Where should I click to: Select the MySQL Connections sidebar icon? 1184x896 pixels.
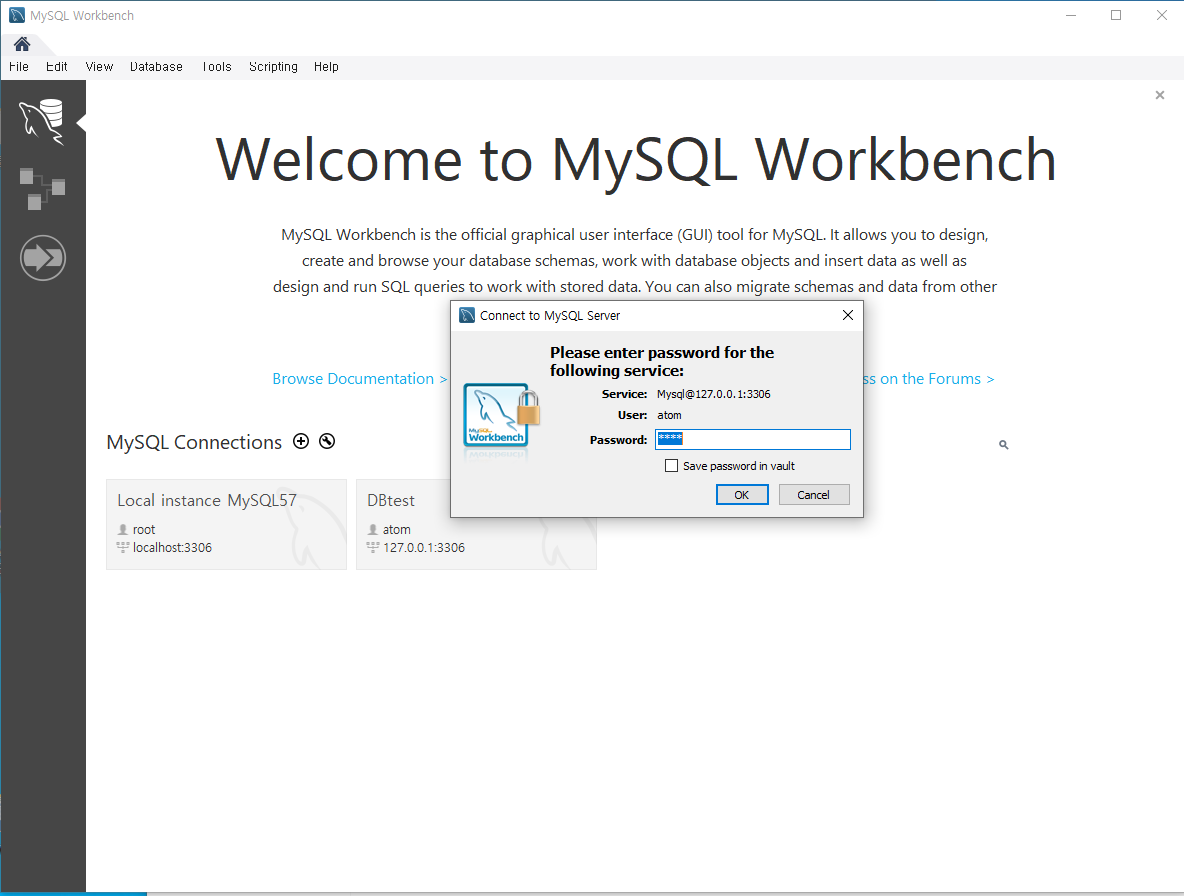42,122
